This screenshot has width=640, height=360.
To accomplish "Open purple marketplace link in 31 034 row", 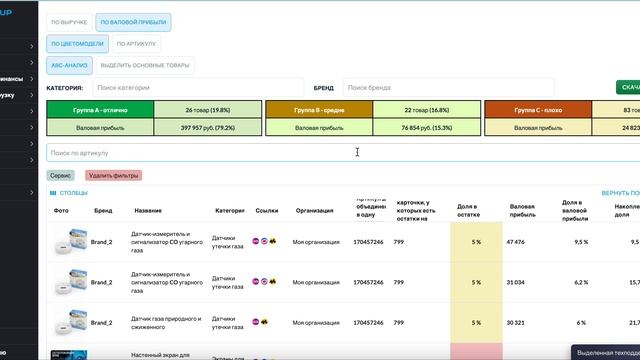I will pyautogui.click(x=256, y=281).
